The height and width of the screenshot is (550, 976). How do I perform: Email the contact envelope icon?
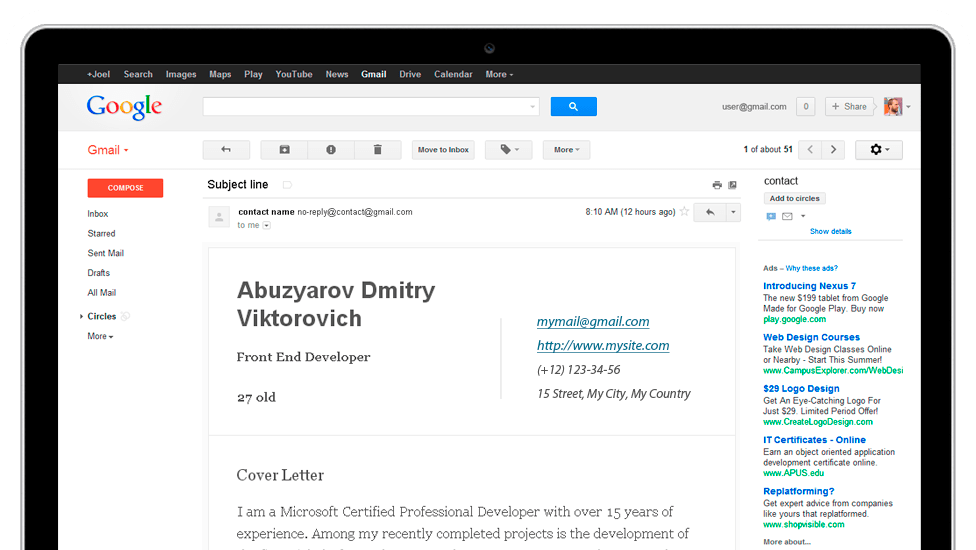[787, 216]
